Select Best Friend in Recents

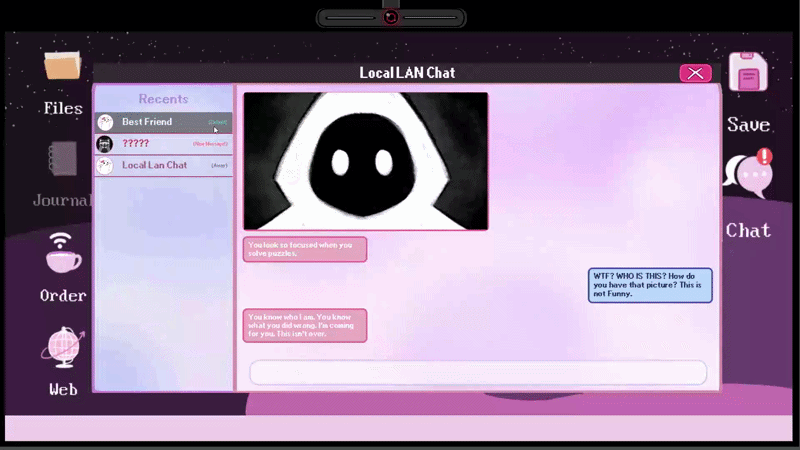click(x=163, y=122)
